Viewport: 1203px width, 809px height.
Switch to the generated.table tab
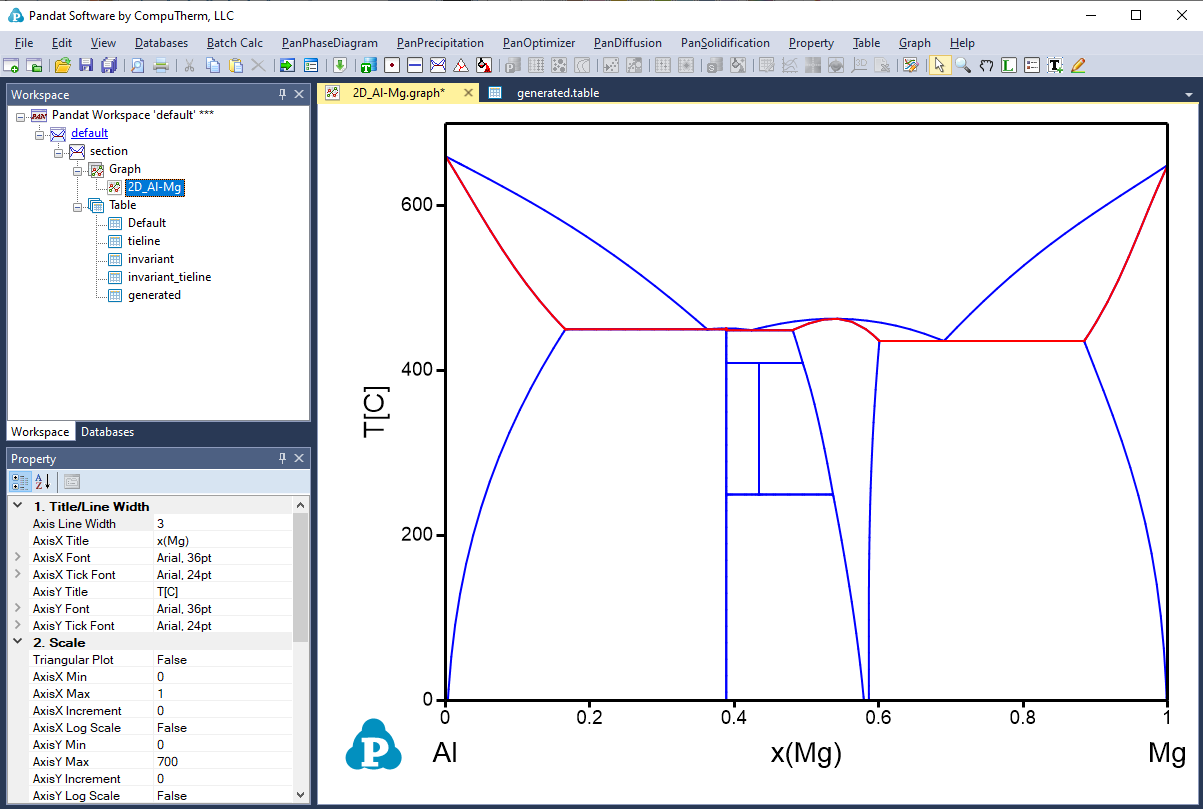click(x=557, y=93)
